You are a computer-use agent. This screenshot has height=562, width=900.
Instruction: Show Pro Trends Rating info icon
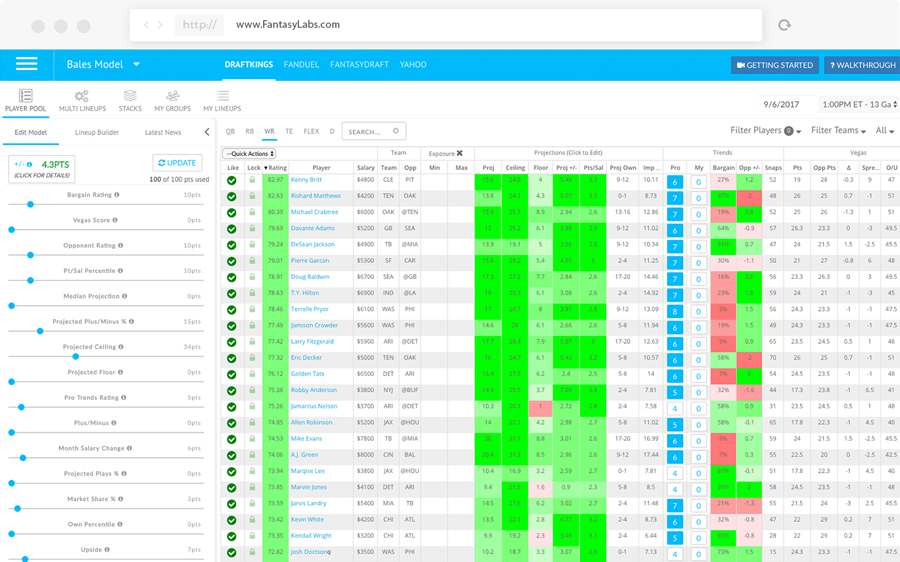(123, 397)
